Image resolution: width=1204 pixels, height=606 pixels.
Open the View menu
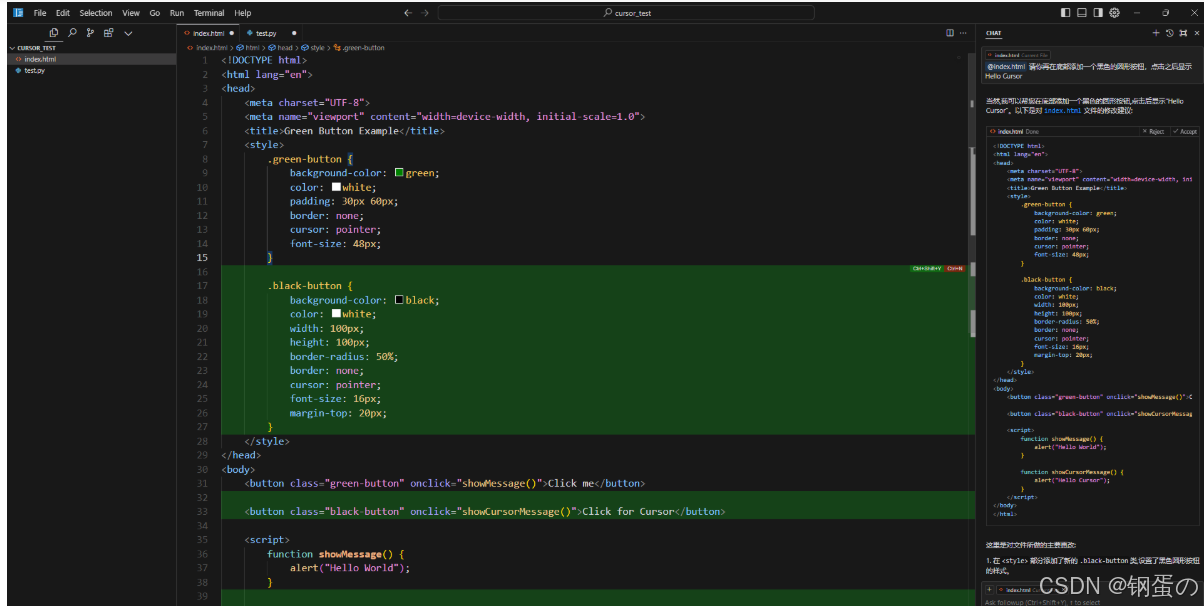tap(131, 13)
